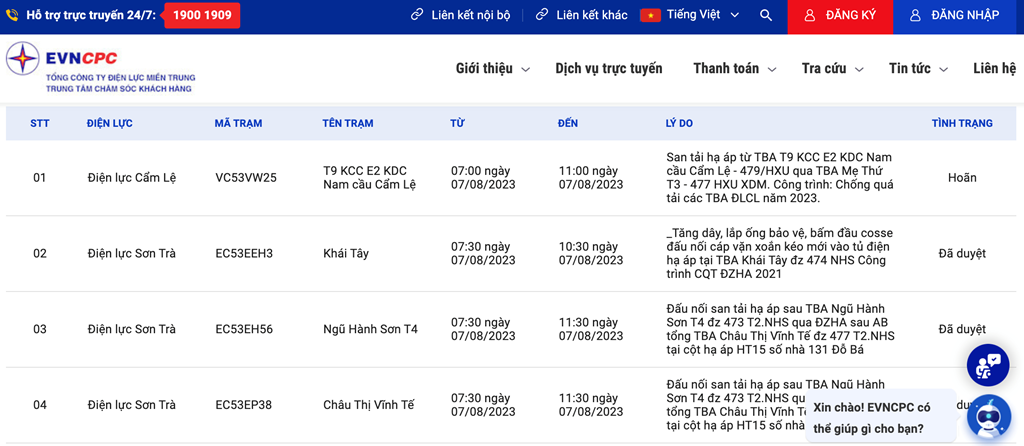Open Liên kết nội bộ link

tap(460, 16)
